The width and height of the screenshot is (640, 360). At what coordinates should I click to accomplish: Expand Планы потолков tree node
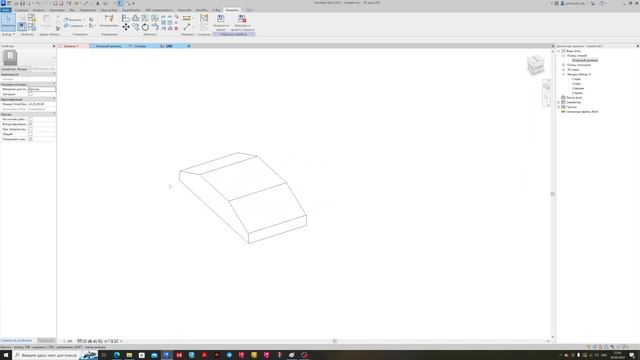pyautogui.click(x=564, y=65)
